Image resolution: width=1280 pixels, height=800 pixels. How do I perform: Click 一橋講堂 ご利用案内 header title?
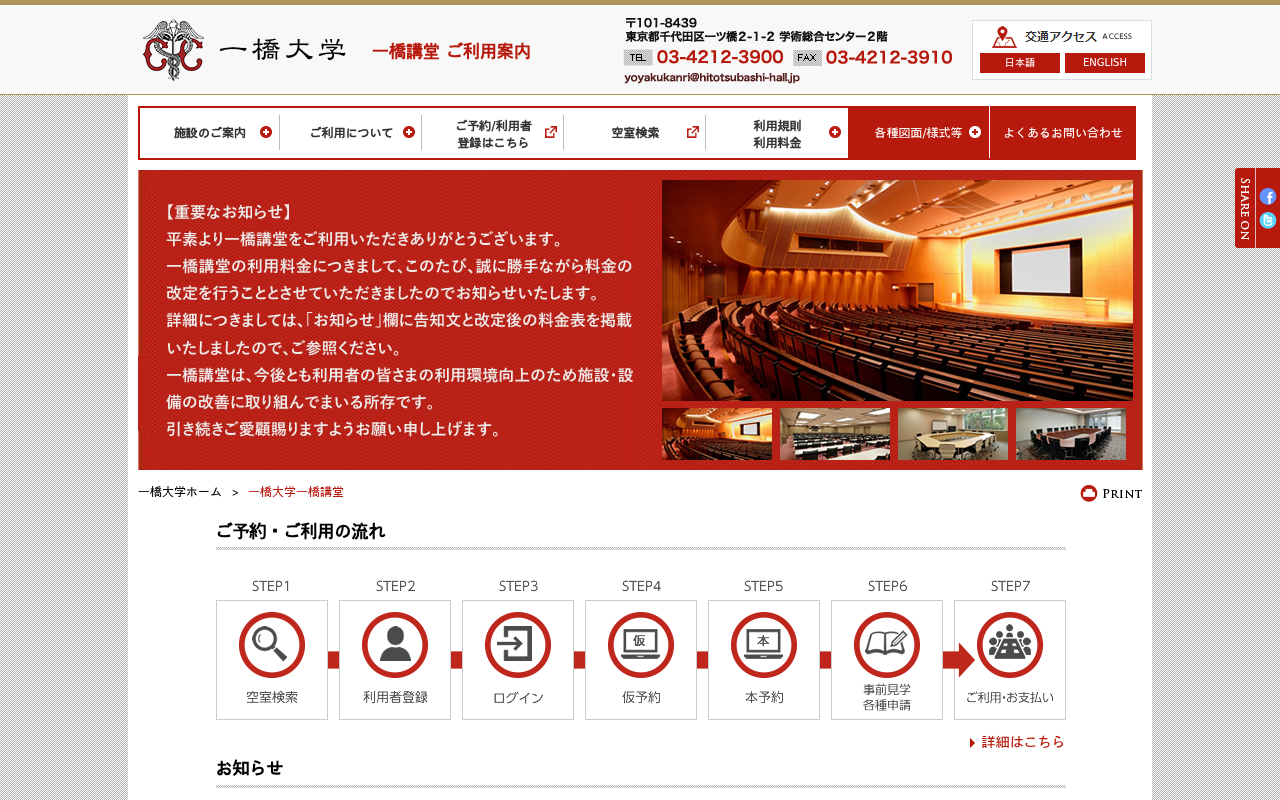point(451,52)
